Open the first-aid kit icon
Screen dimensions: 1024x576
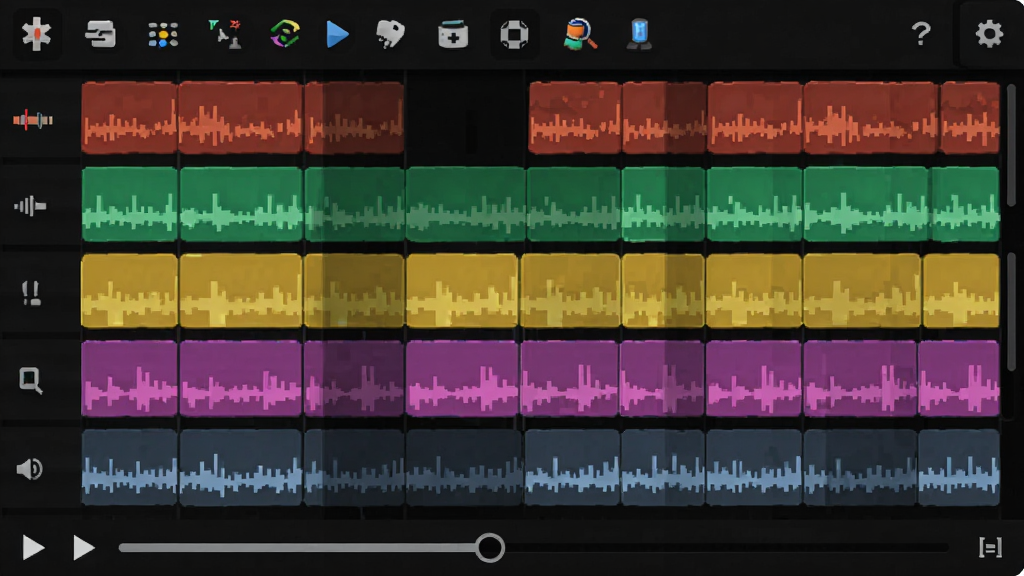click(453, 34)
